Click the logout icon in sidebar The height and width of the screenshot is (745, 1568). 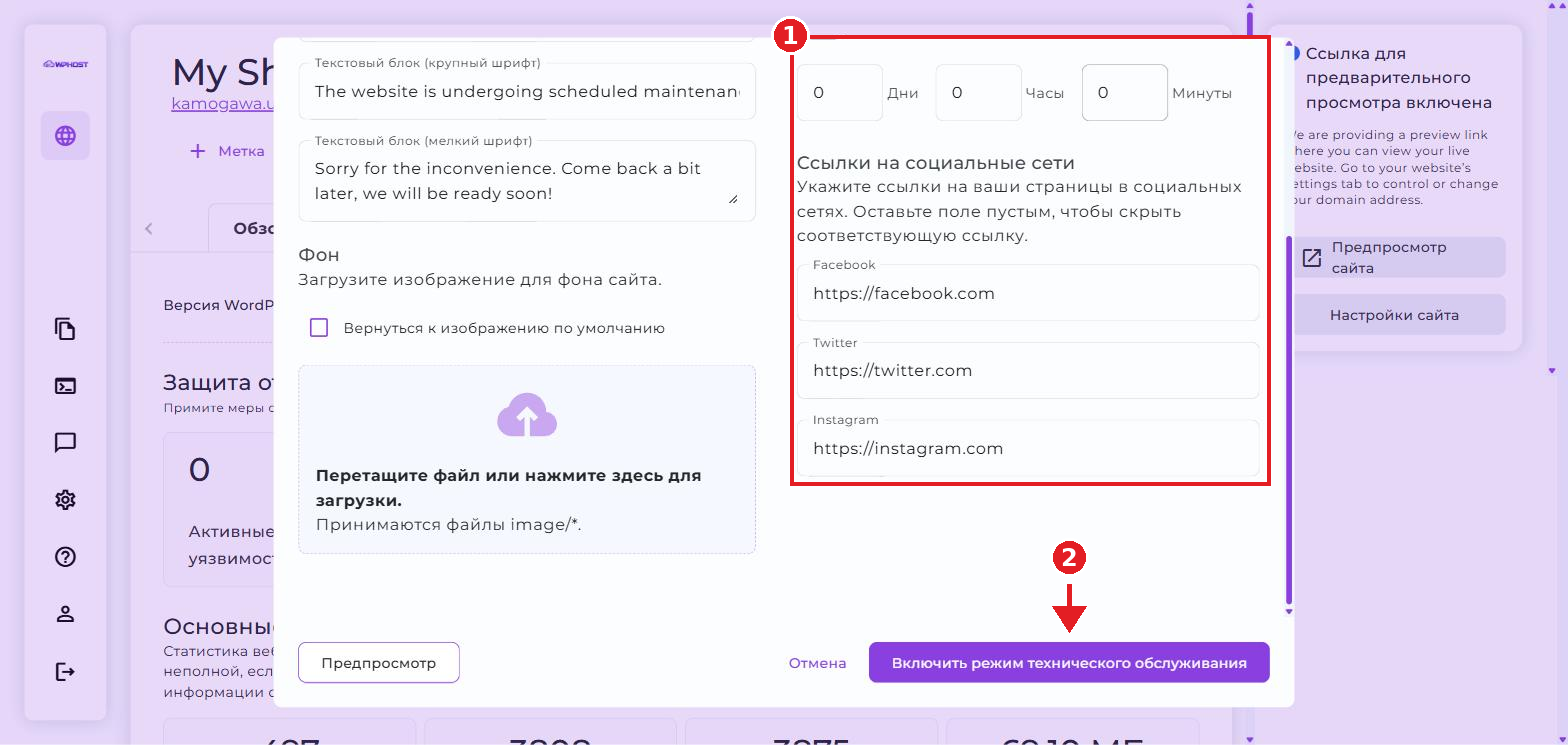65,671
